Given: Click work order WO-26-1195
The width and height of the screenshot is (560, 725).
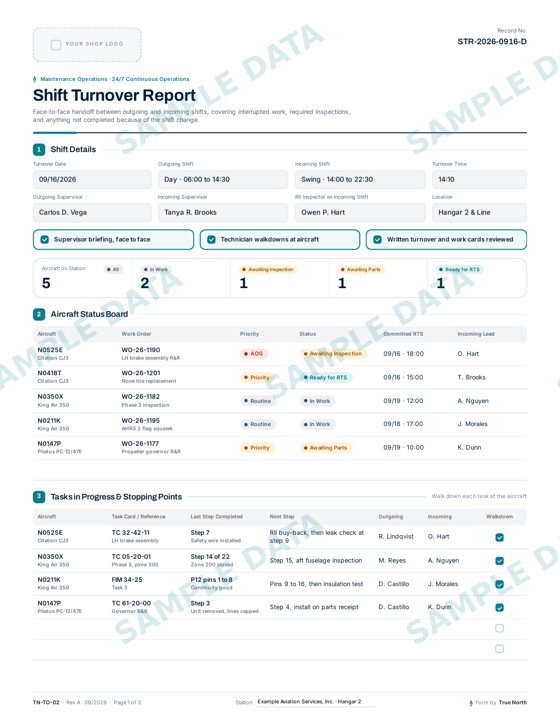Looking at the screenshot, I should [x=141, y=421].
